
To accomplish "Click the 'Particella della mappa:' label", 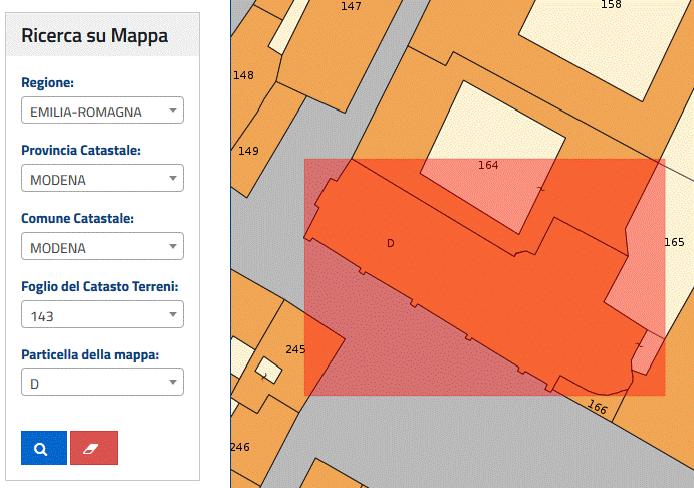I will point(90,354).
